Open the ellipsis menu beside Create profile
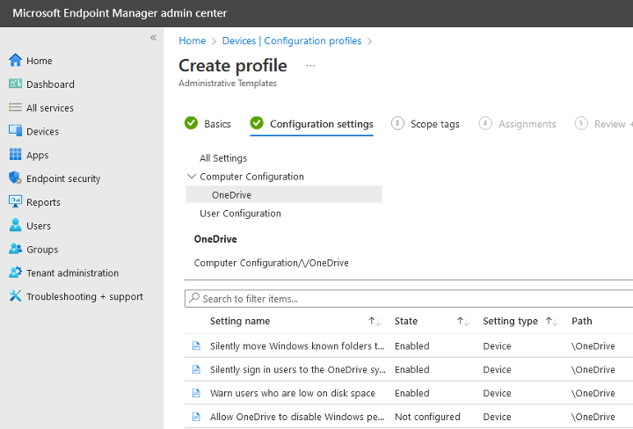Screen dimensions: 633x429 pos(310,65)
